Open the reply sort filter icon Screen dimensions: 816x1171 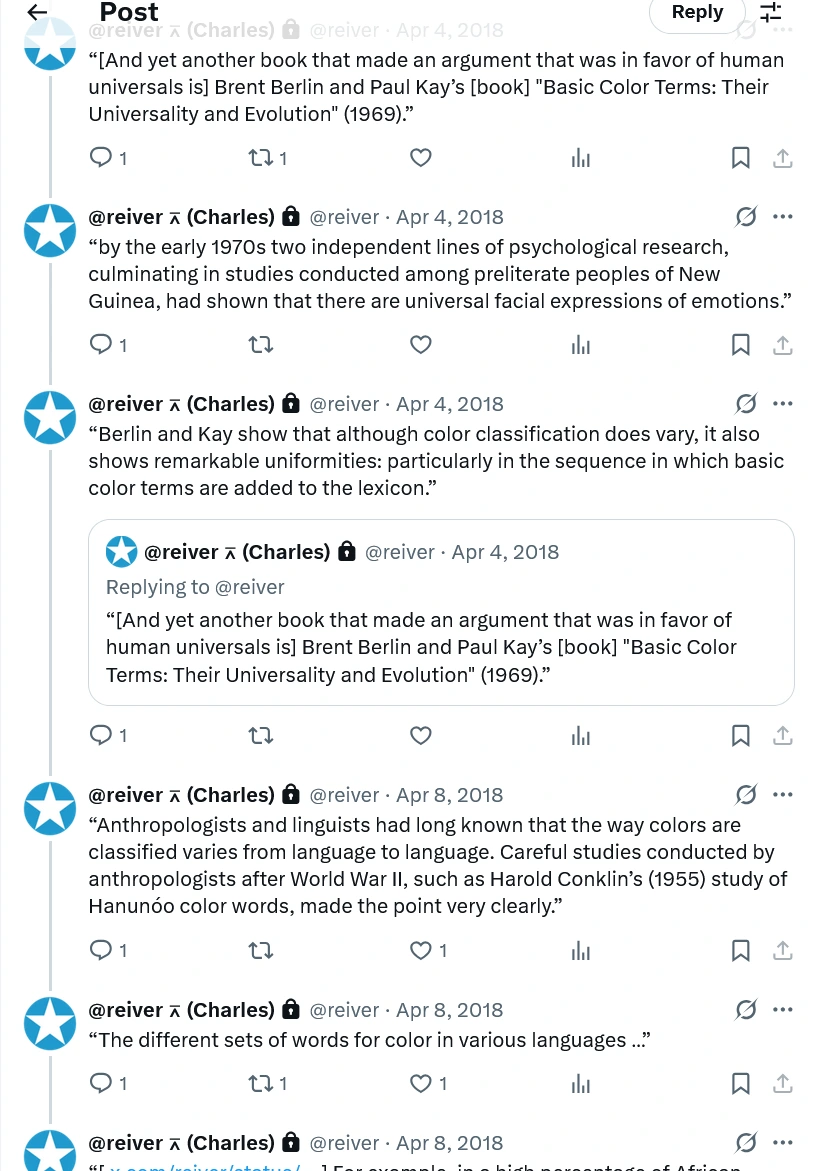(x=770, y=12)
